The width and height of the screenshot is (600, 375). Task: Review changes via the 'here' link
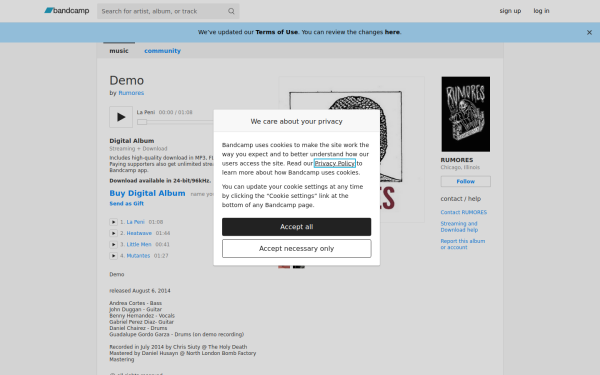[x=392, y=32]
